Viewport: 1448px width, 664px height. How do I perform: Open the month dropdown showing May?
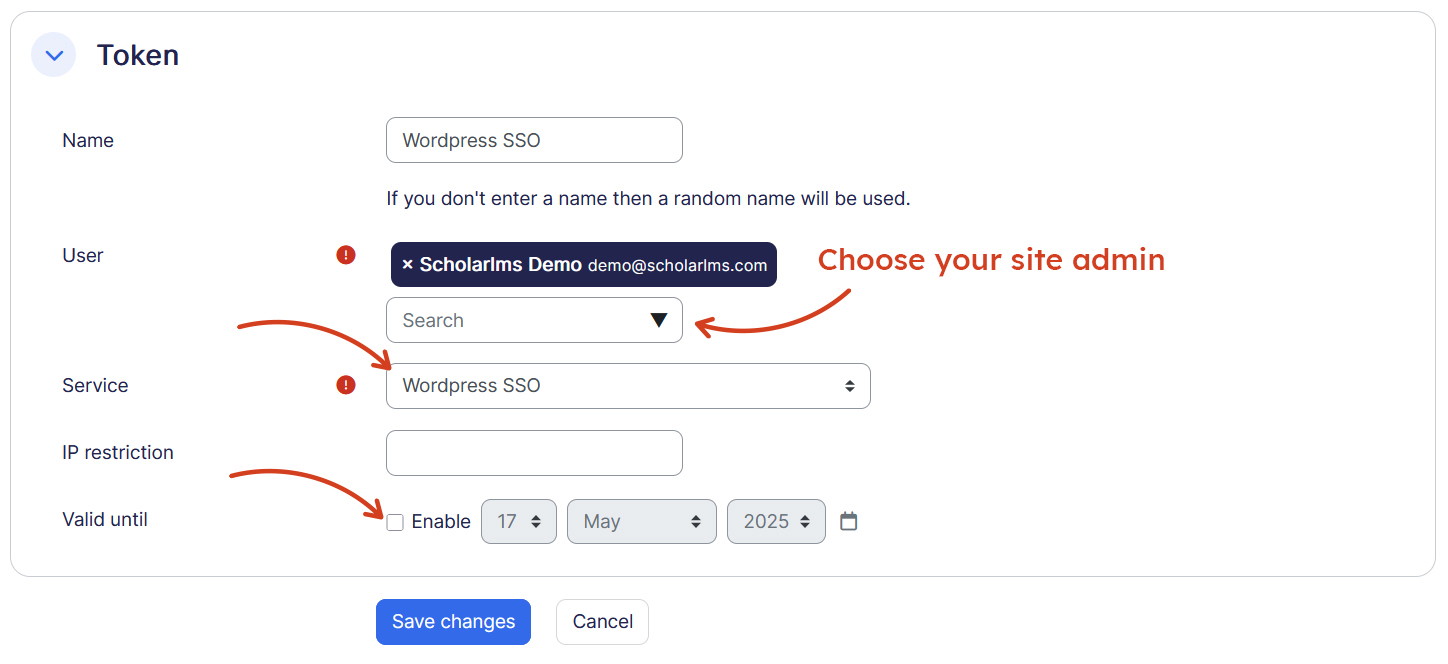pyautogui.click(x=641, y=521)
